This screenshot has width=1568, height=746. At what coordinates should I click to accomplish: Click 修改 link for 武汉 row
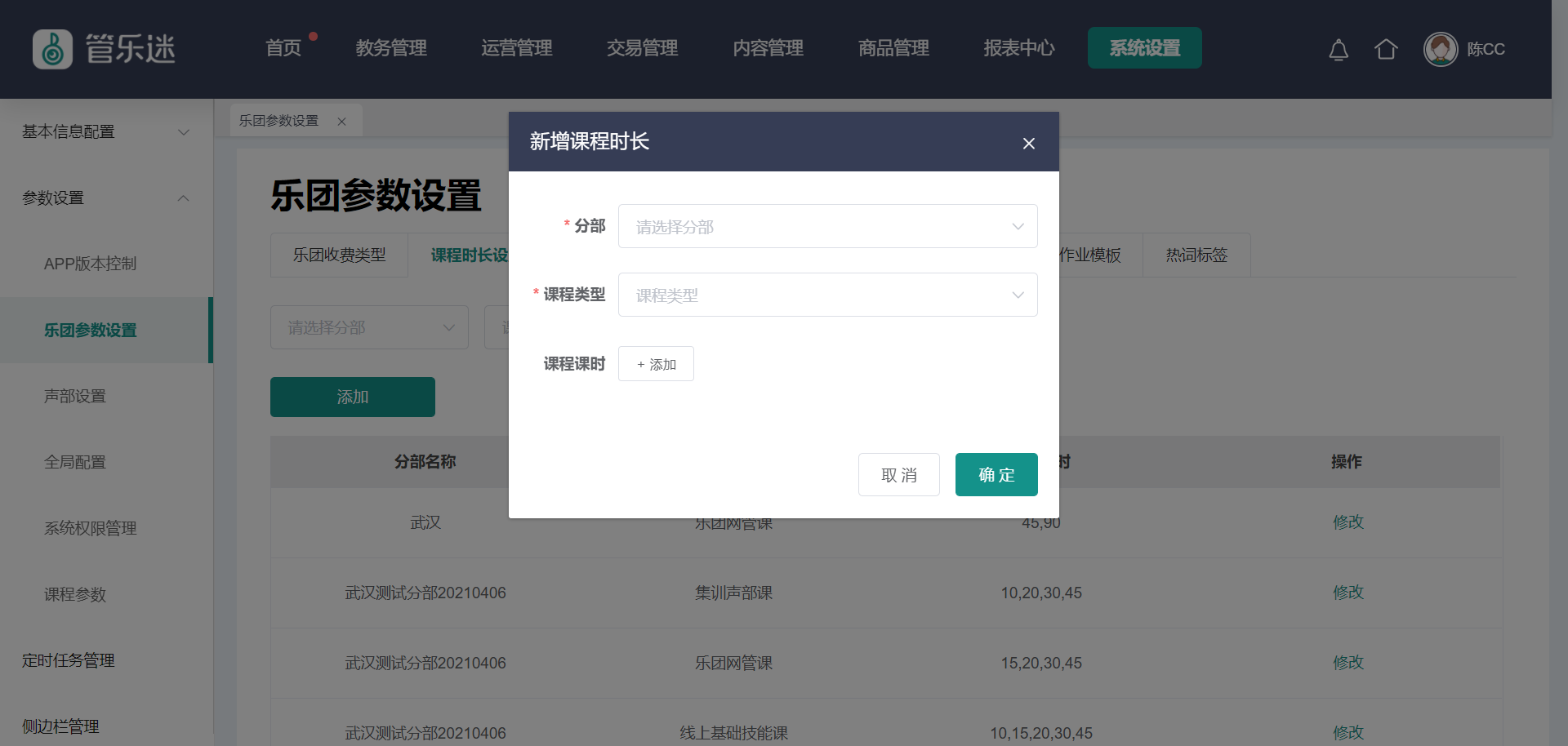1347,522
